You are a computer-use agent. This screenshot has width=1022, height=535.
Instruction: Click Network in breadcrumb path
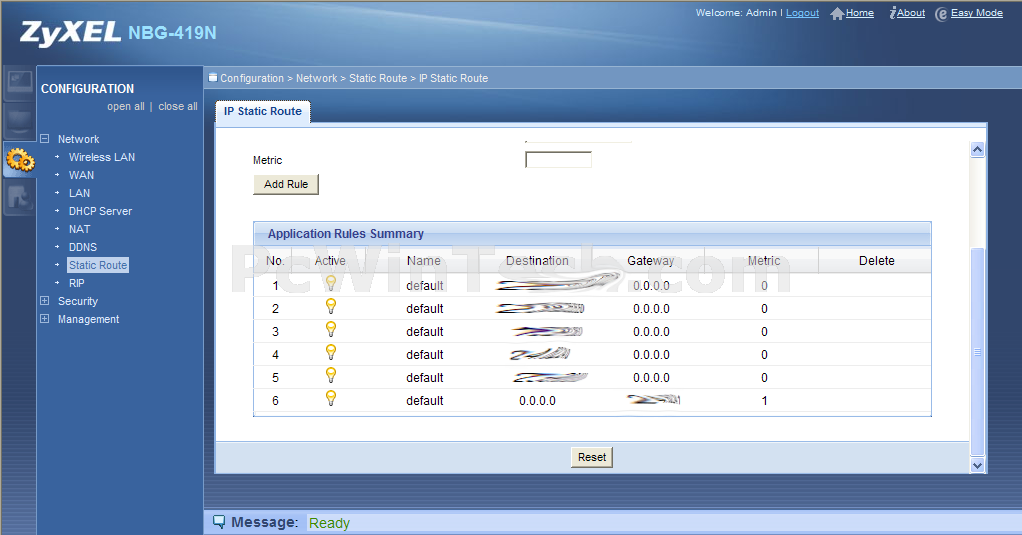pyautogui.click(x=317, y=78)
